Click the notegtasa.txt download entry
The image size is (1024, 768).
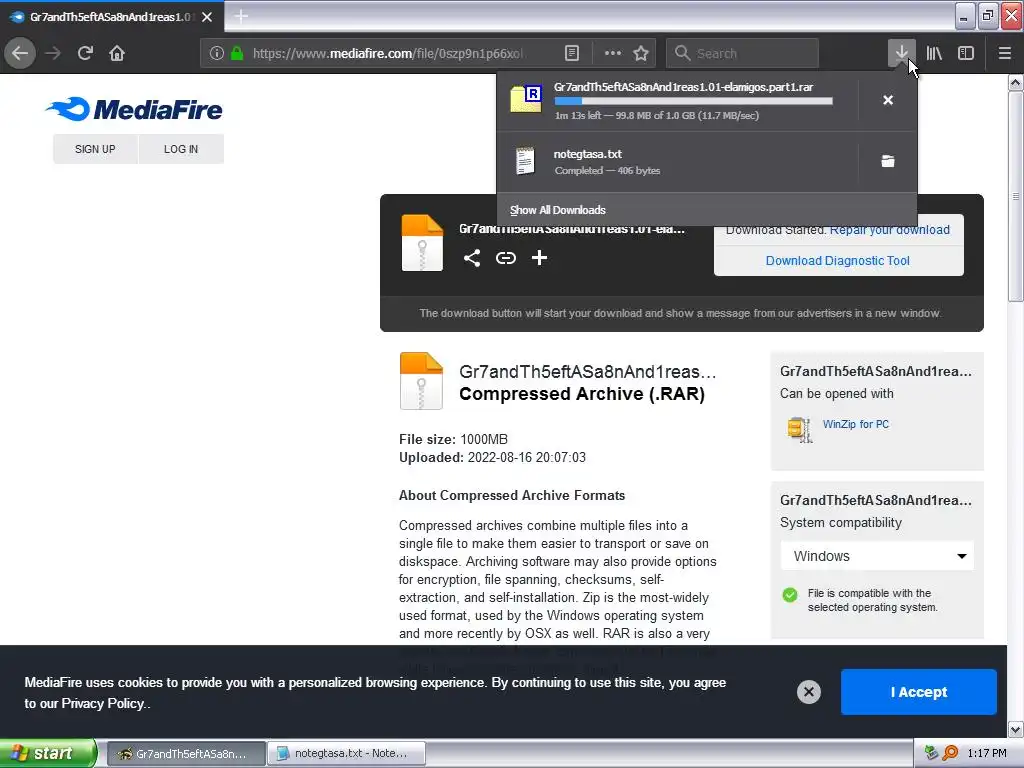coord(677,161)
